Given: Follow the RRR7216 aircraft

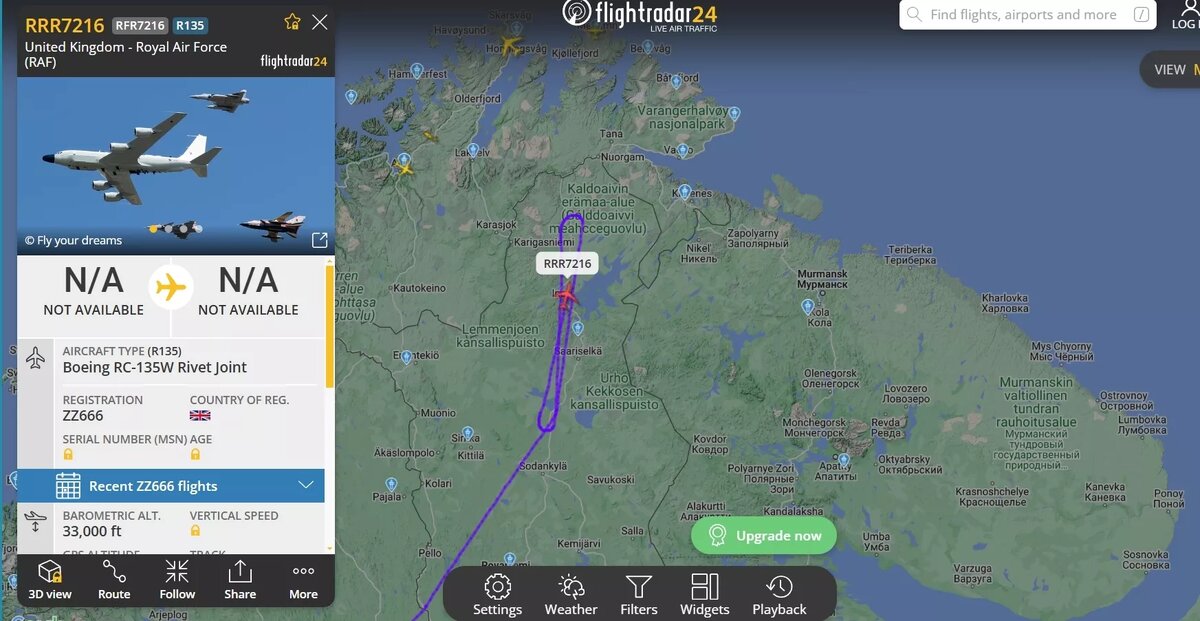Looking at the screenshot, I should click(x=177, y=580).
